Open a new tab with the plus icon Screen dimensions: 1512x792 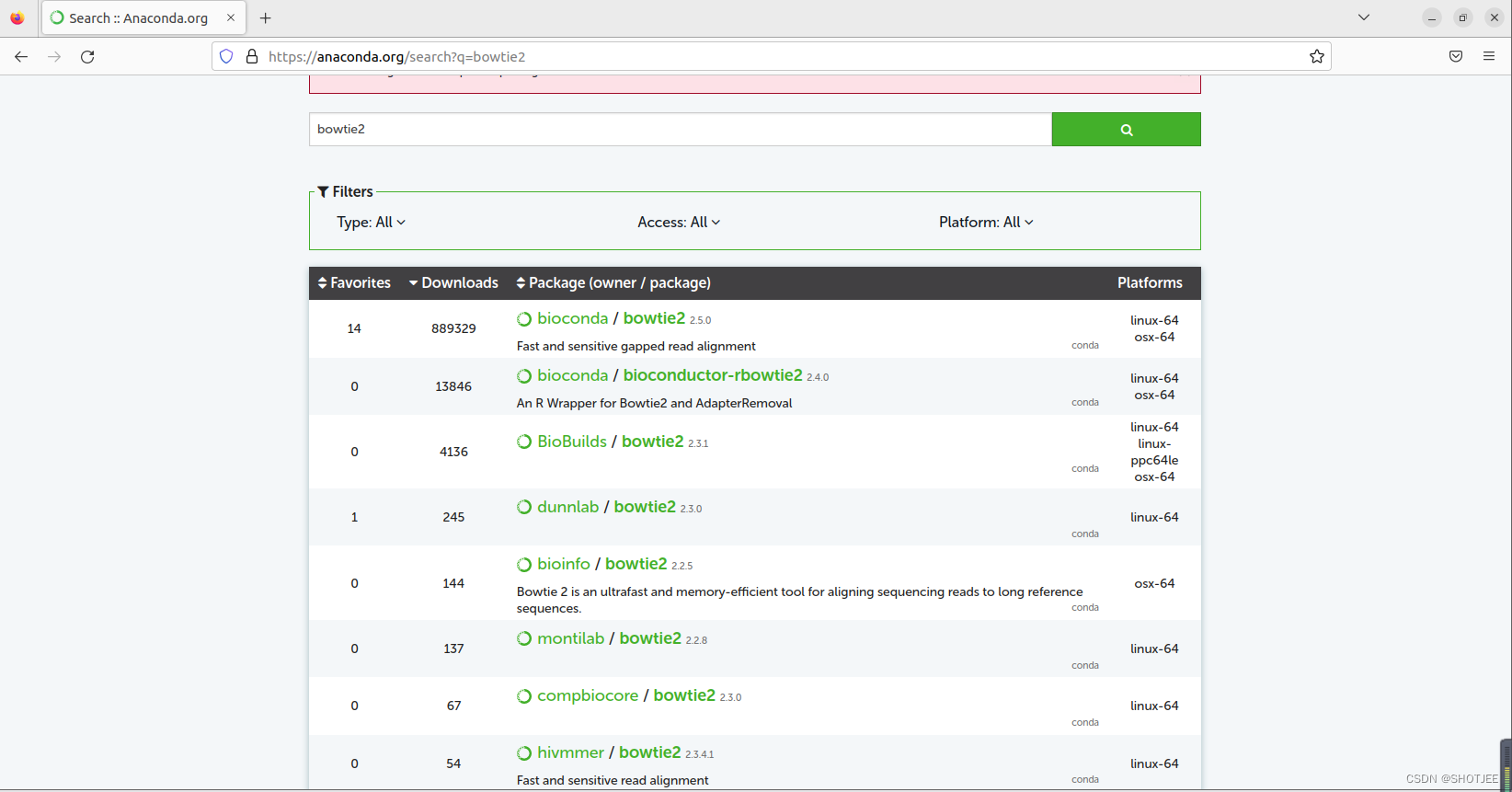click(266, 18)
